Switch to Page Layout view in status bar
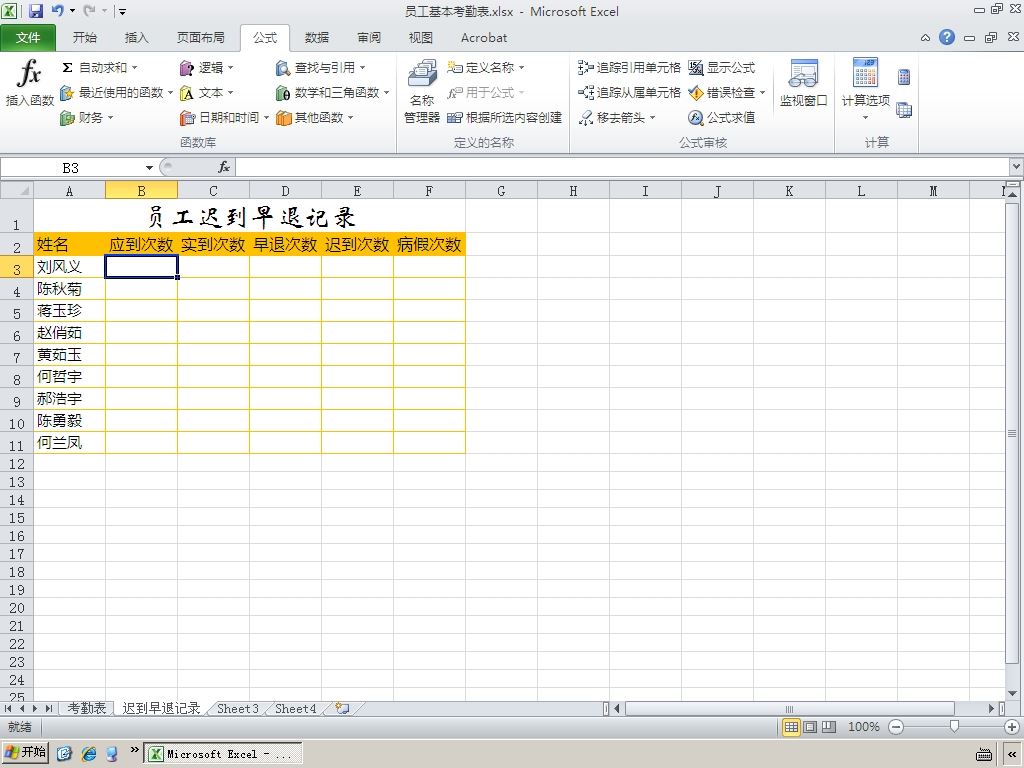 click(810, 727)
